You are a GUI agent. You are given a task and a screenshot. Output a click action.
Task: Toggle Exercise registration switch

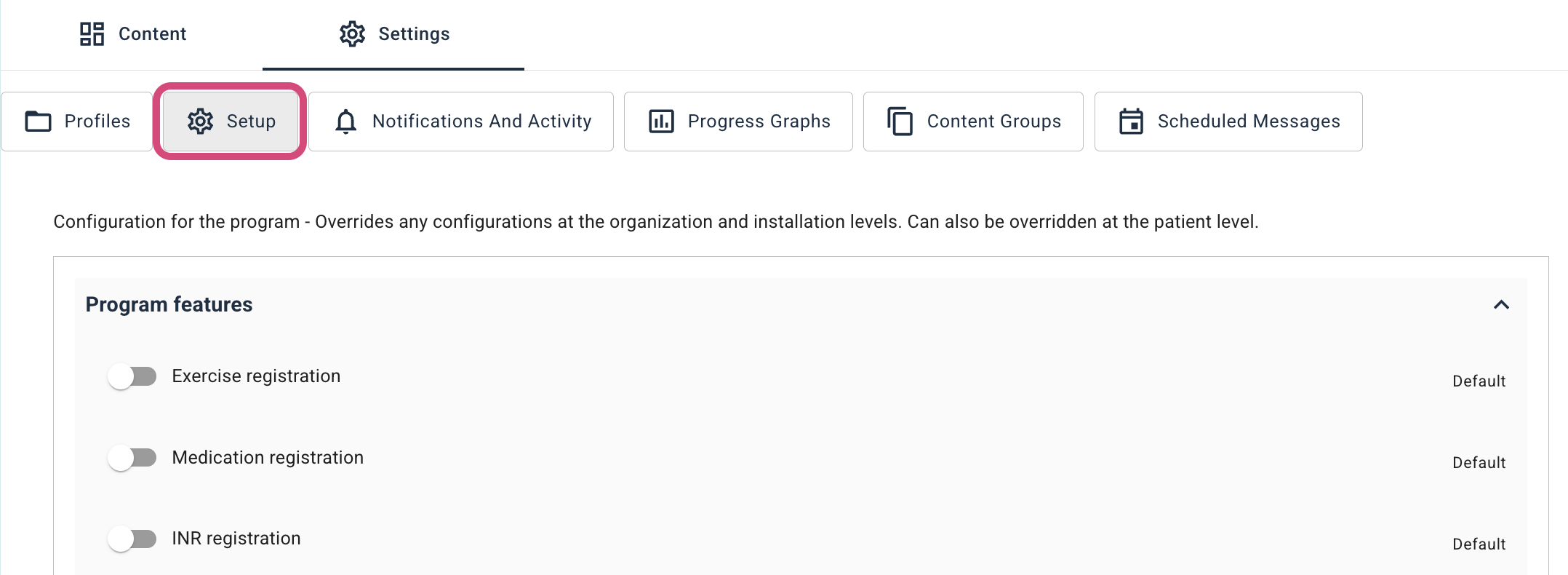point(132,376)
